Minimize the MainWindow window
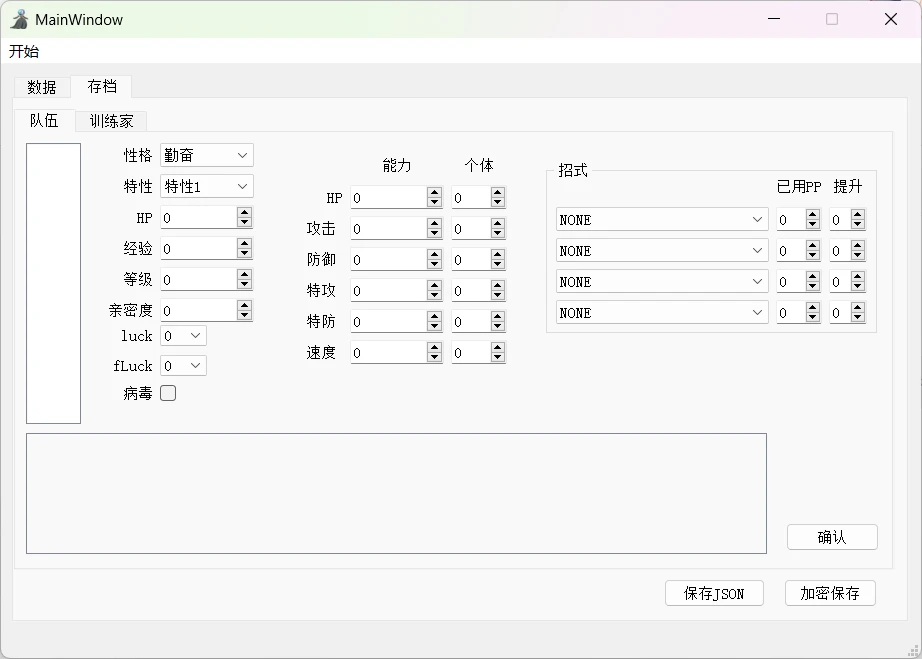922x659 pixels. [774, 19]
